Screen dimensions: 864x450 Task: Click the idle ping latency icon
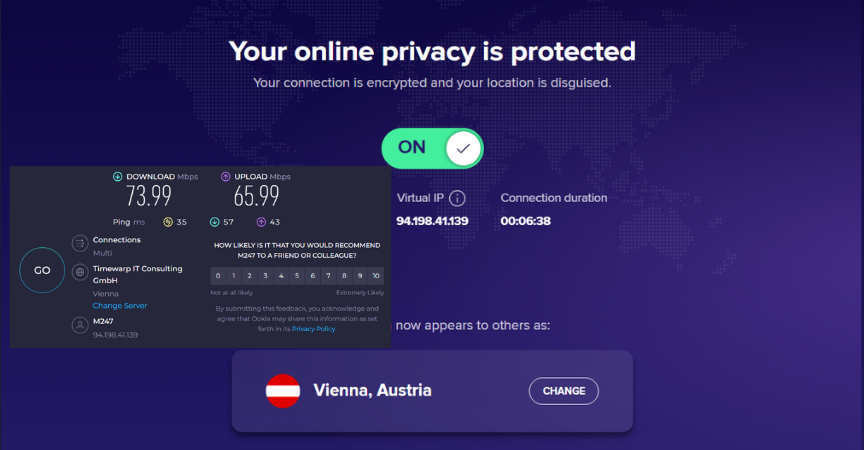pos(168,222)
